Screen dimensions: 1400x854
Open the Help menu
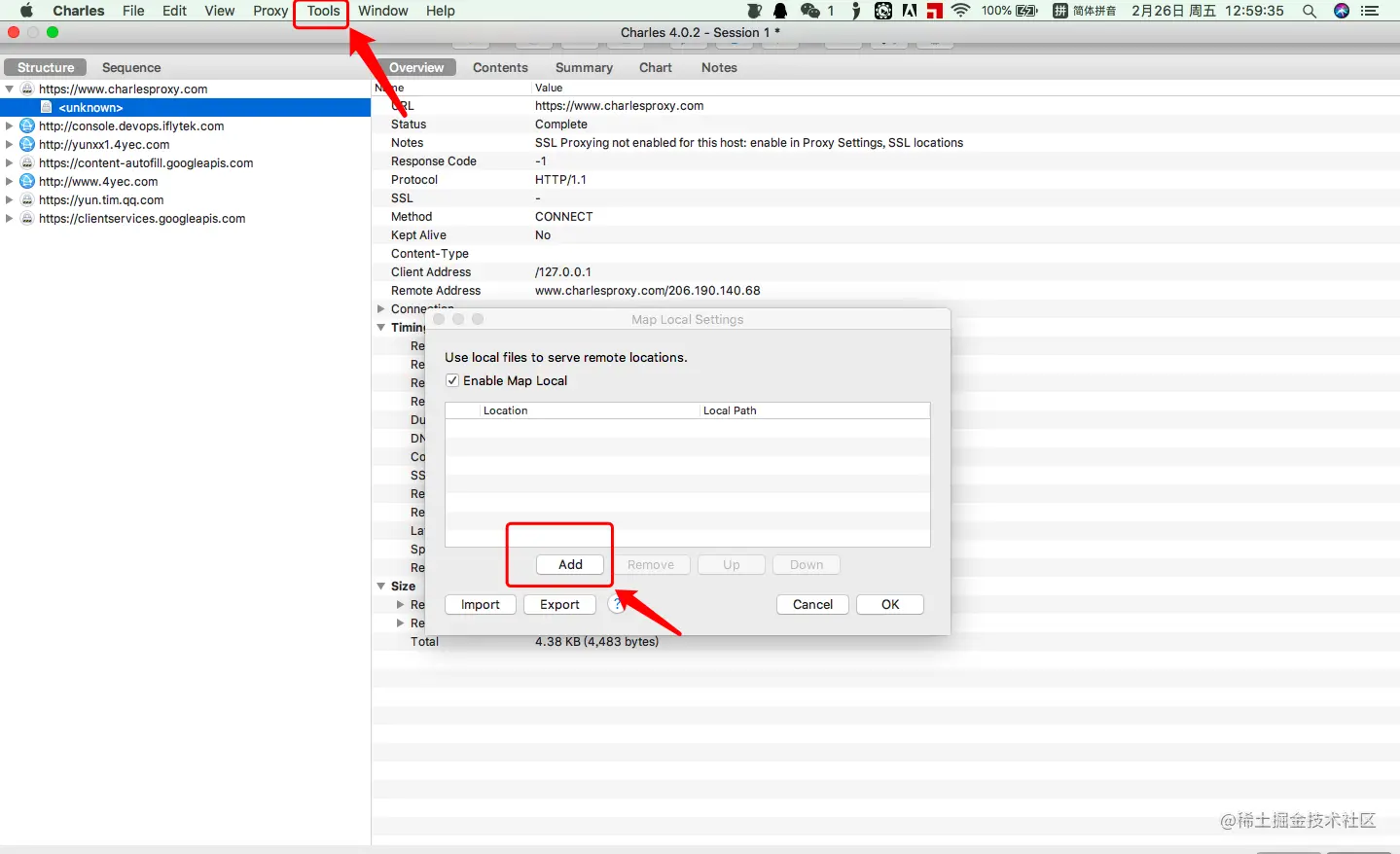(440, 11)
